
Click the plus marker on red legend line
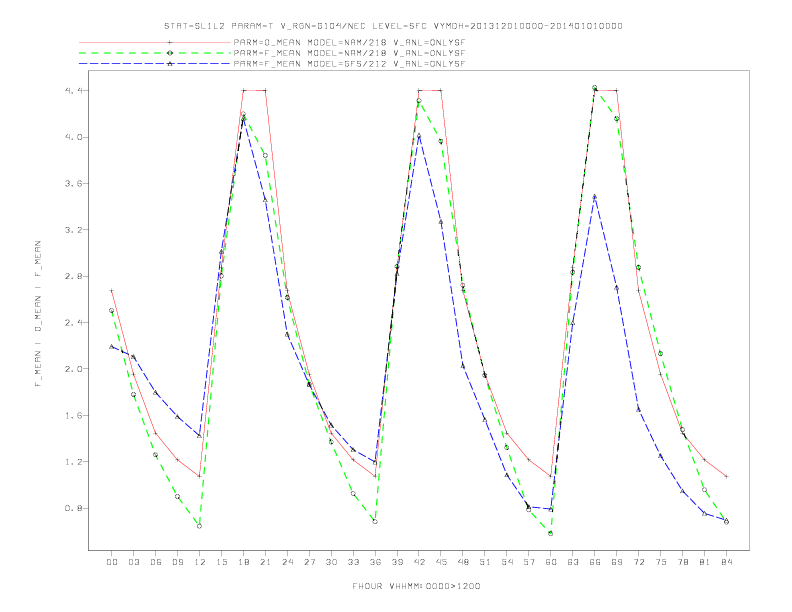(x=170, y=42)
